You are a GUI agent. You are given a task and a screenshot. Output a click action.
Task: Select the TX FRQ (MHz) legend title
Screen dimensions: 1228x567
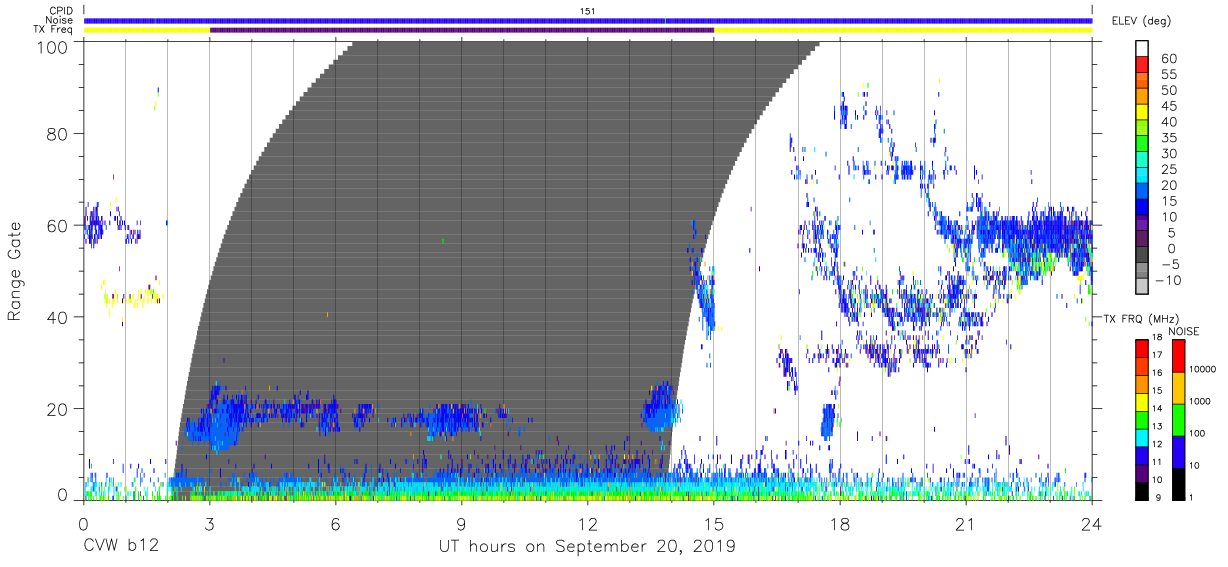click(x=1141, y=318)
